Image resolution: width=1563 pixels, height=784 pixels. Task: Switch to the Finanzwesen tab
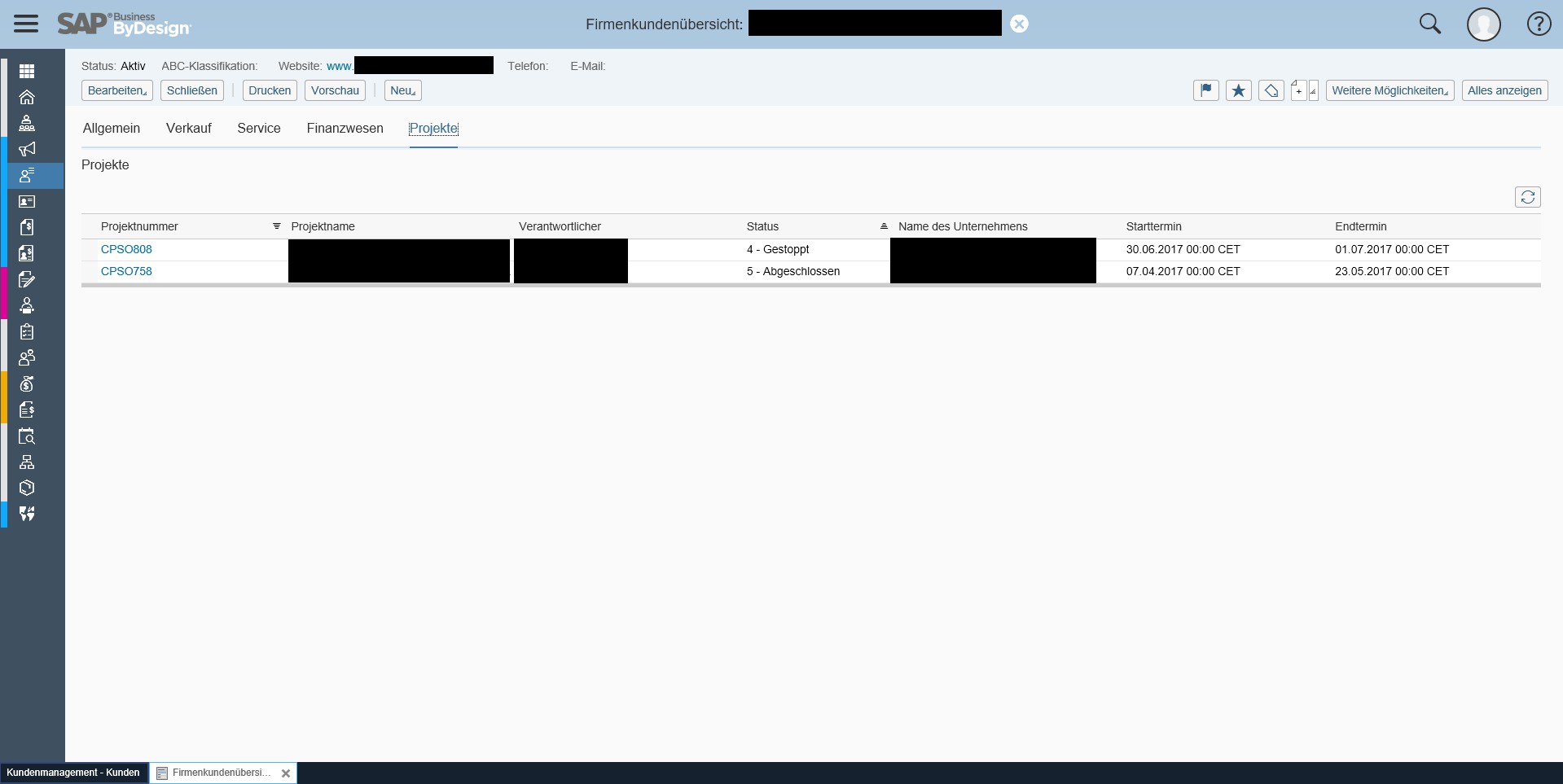345,129
